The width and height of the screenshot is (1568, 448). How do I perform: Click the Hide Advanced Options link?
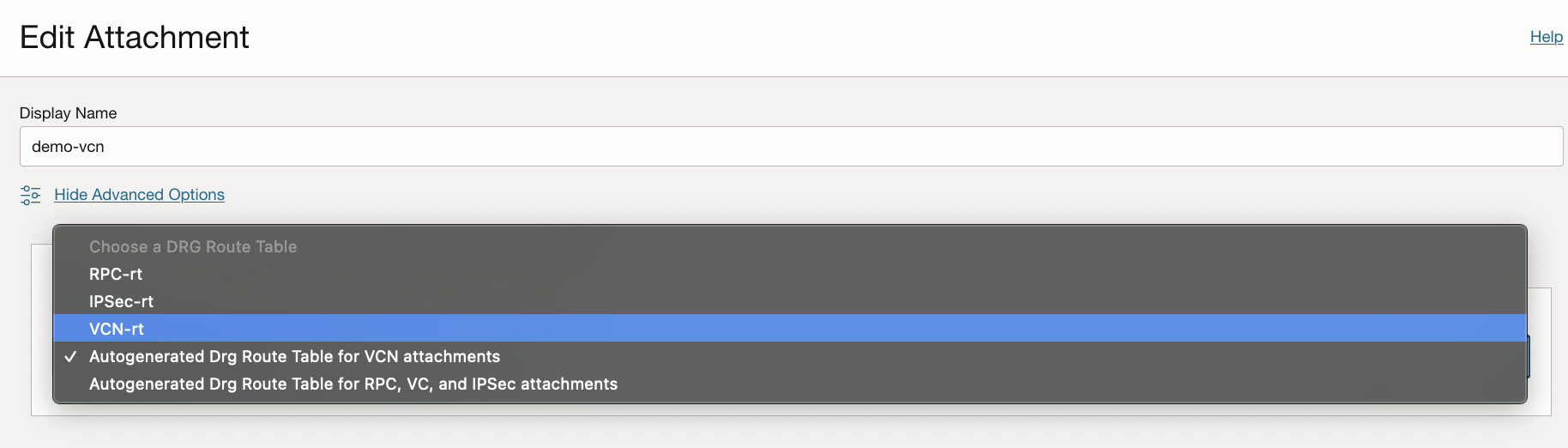click(x=139, y=195)
